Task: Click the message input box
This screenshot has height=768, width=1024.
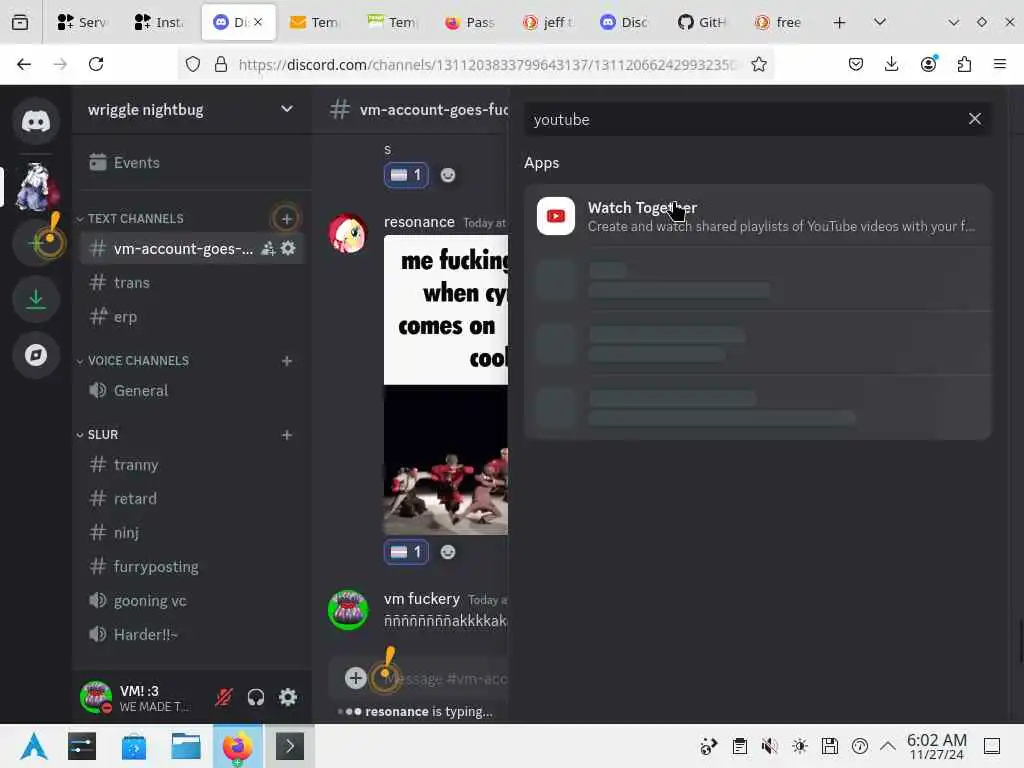Action: pyautogui.click(x=444, y=679)
